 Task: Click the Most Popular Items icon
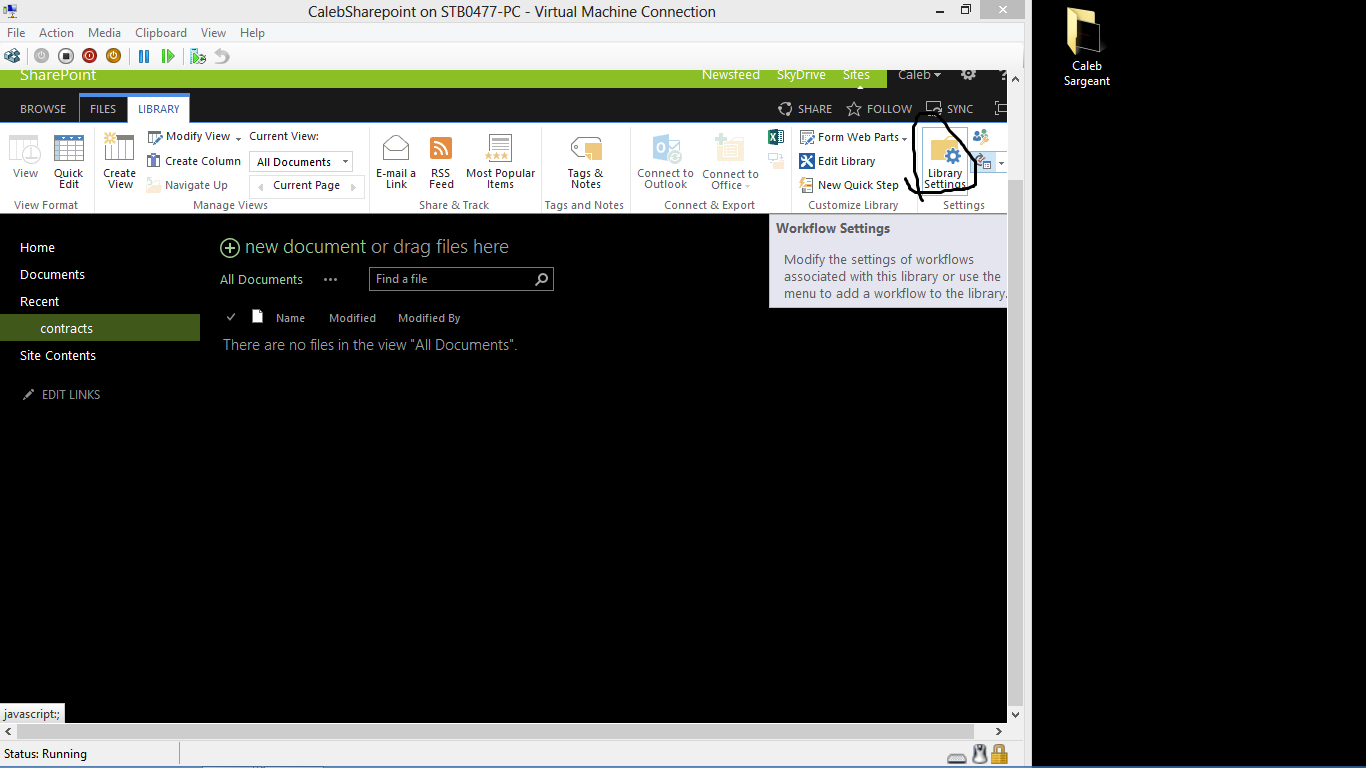(500, 161)
